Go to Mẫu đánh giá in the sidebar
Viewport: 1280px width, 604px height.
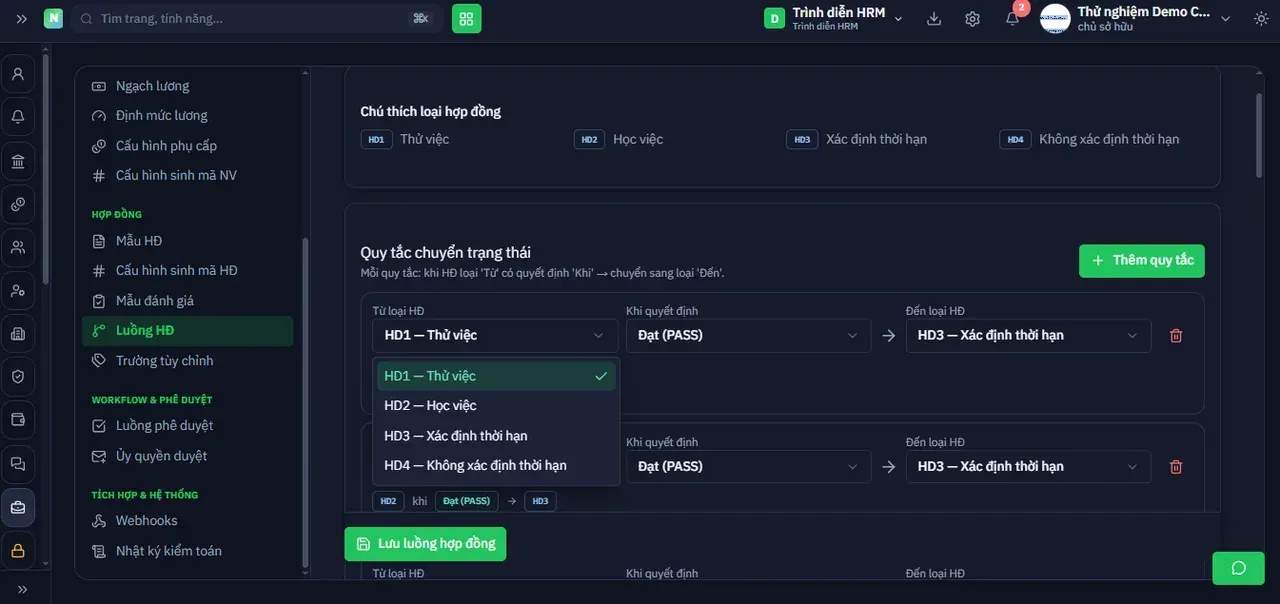tap(187, 301)
